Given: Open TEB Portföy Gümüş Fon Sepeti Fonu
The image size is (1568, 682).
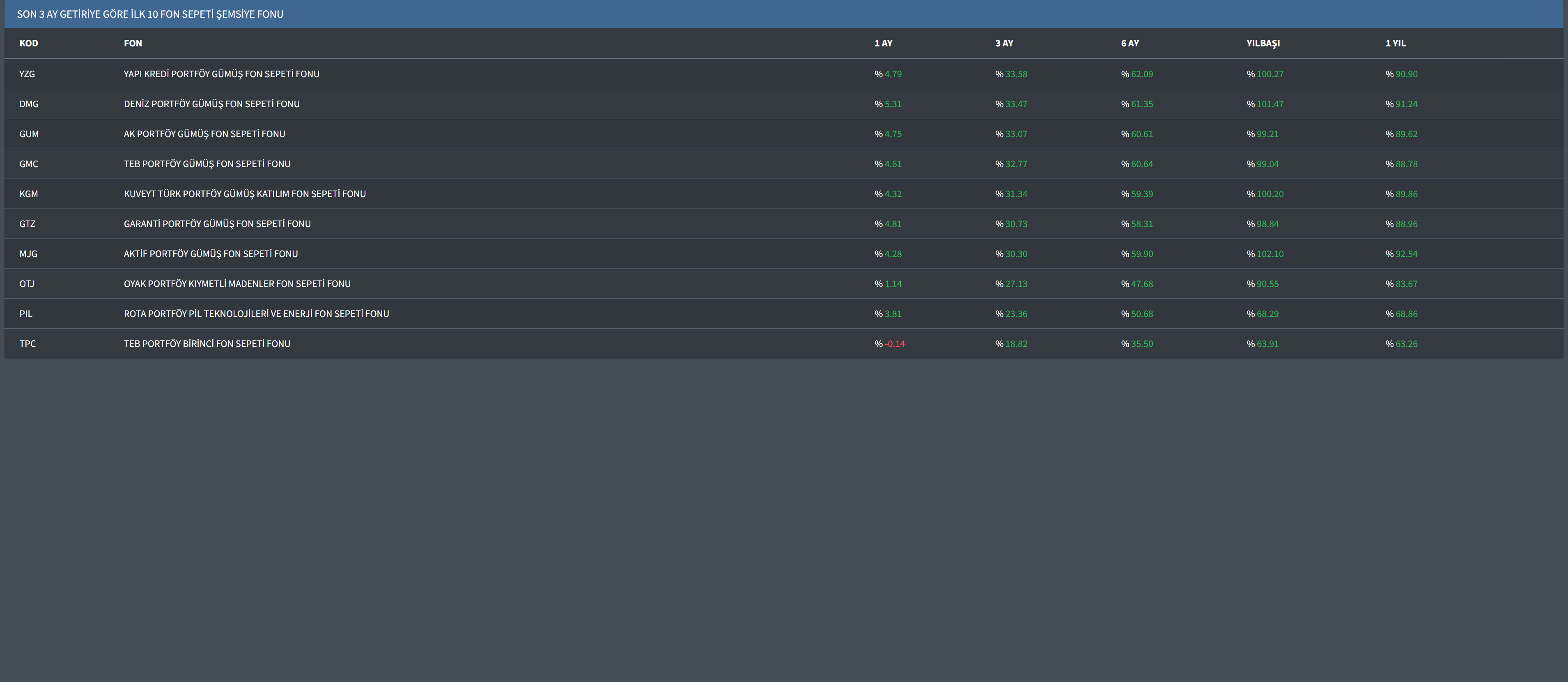Looking at the screenshot, I should coord(207,164).
